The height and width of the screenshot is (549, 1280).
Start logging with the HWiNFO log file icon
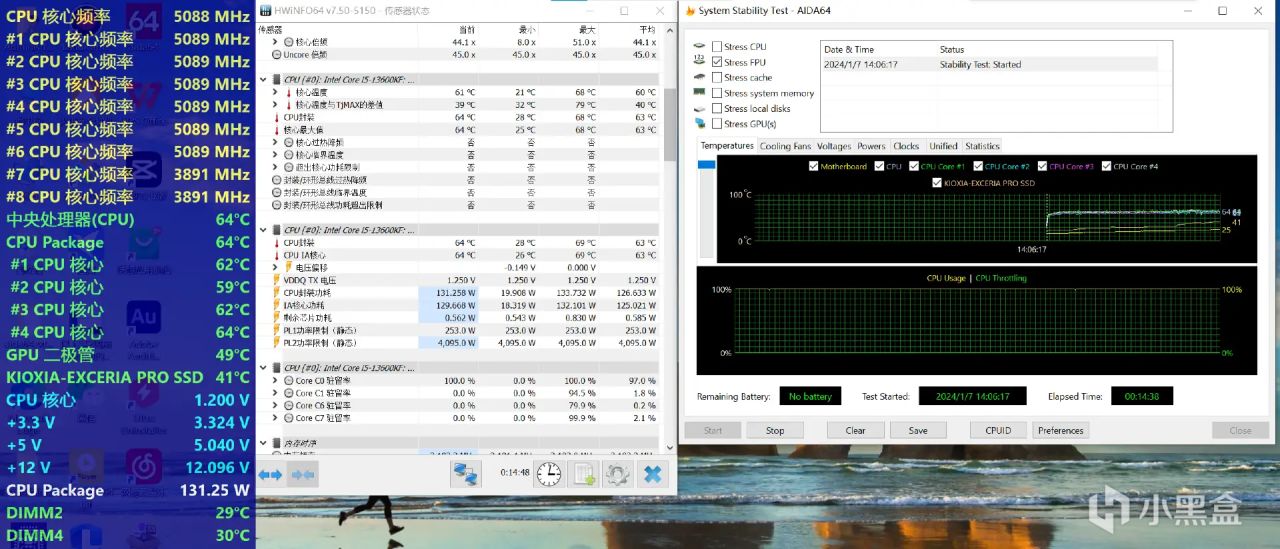pos(584,474)
